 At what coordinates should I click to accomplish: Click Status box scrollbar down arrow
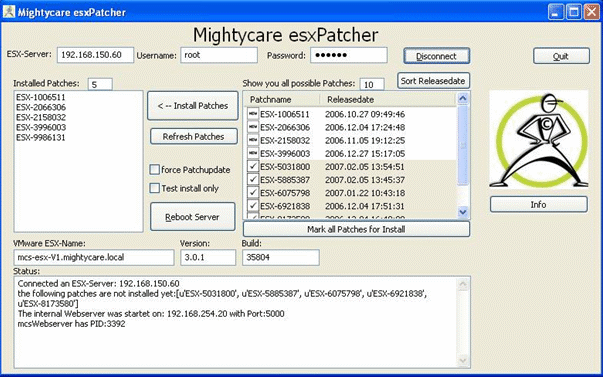(x=463, y=360)
